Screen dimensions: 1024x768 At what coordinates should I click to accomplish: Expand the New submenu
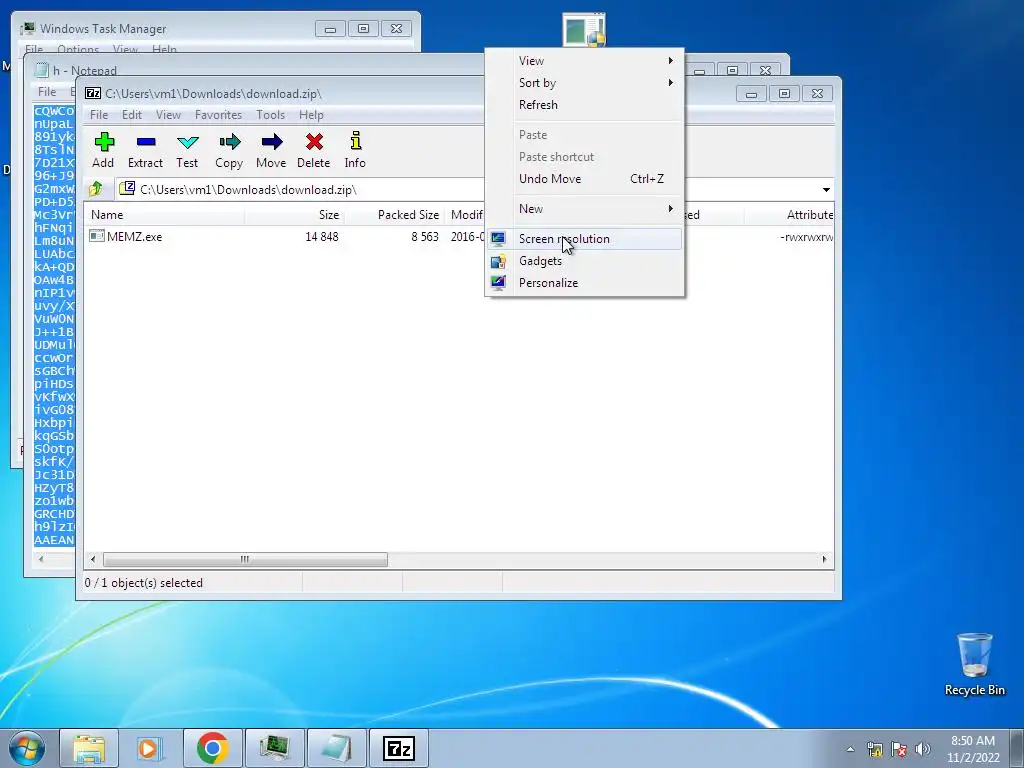click(584, 209)
